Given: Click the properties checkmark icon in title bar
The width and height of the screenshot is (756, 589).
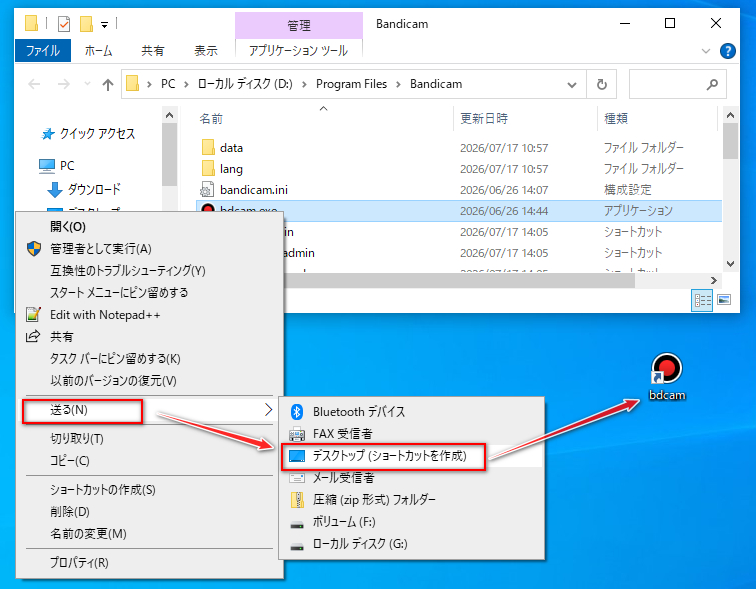Looking at the screenshot, I should (64, 24).
